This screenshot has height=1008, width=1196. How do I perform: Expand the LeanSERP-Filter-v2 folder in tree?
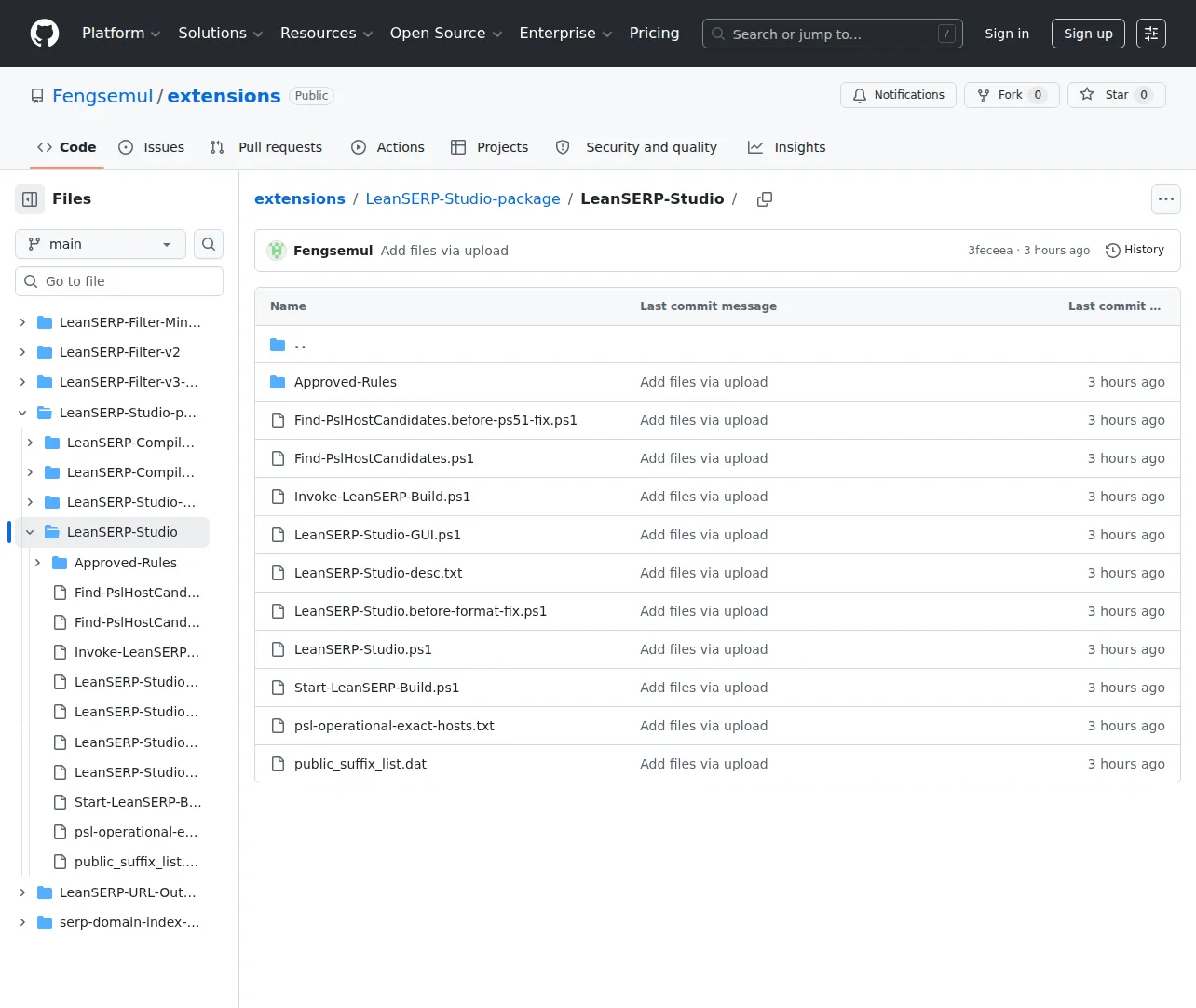[x=22, y=352]
